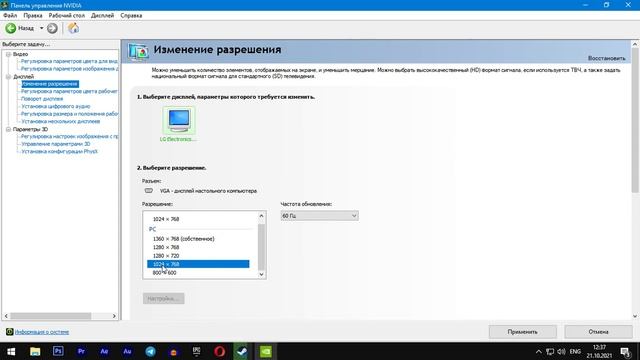Image resolution: width=640 pixels, height=360 pixels.
Task: Open Telegram from the taskbar
Action: pyautogui.click(x=150, y=351)
